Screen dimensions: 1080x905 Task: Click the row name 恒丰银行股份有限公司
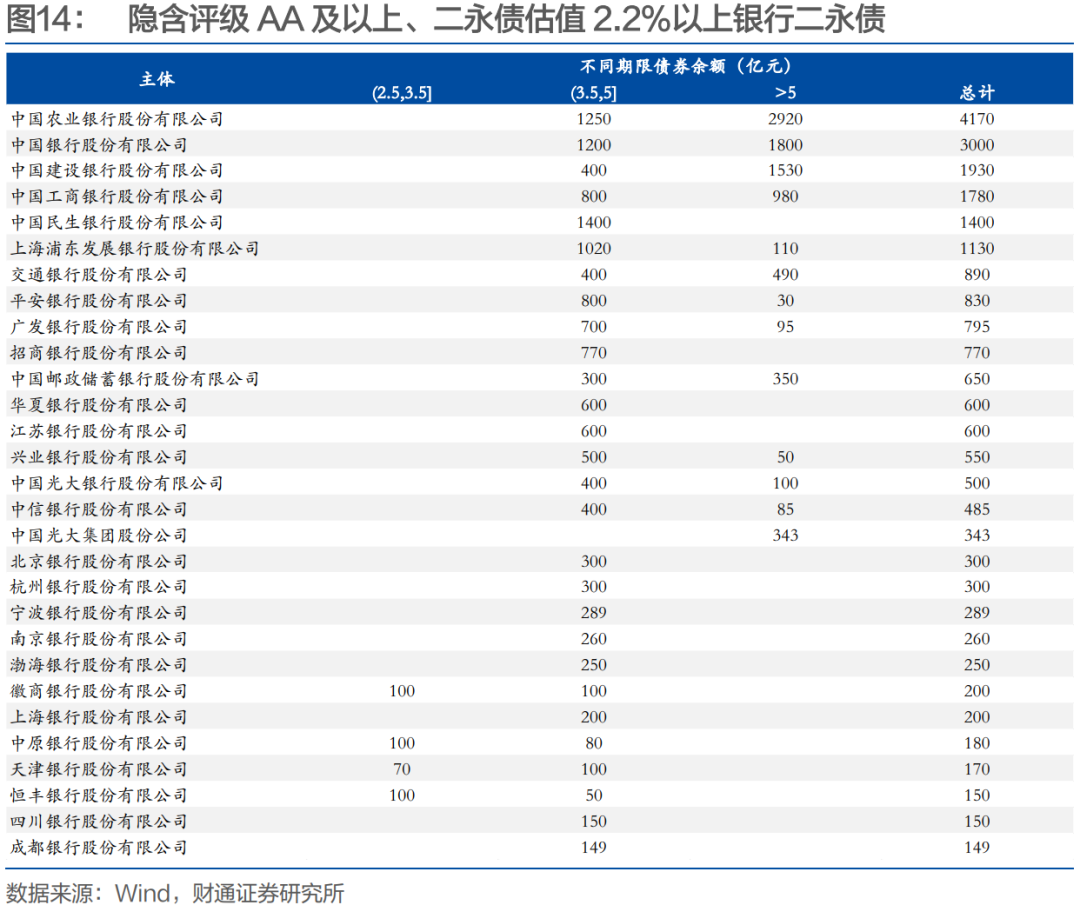(99, 796)
